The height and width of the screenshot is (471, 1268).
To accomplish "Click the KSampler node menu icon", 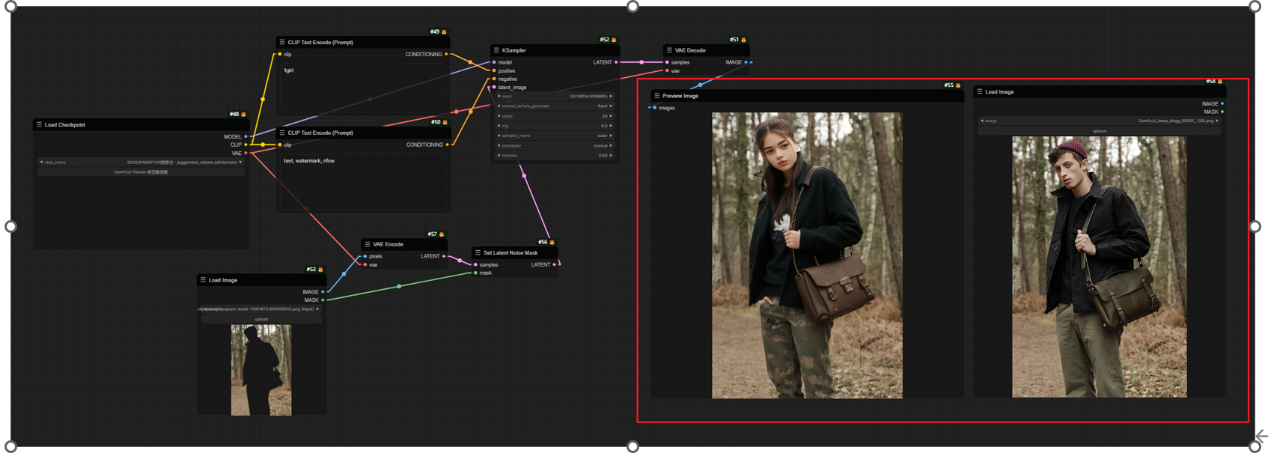I will coord(496,50).
